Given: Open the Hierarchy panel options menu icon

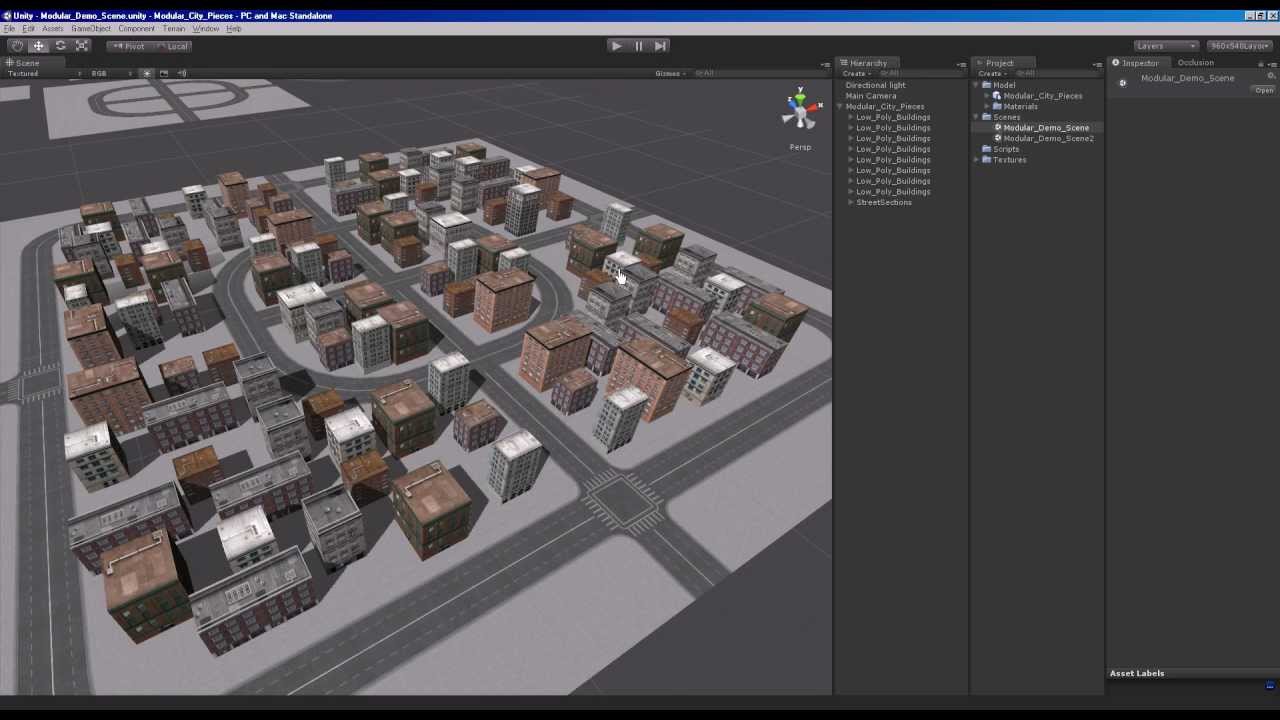Looking at the screenshot, I should tap(962, 64).
